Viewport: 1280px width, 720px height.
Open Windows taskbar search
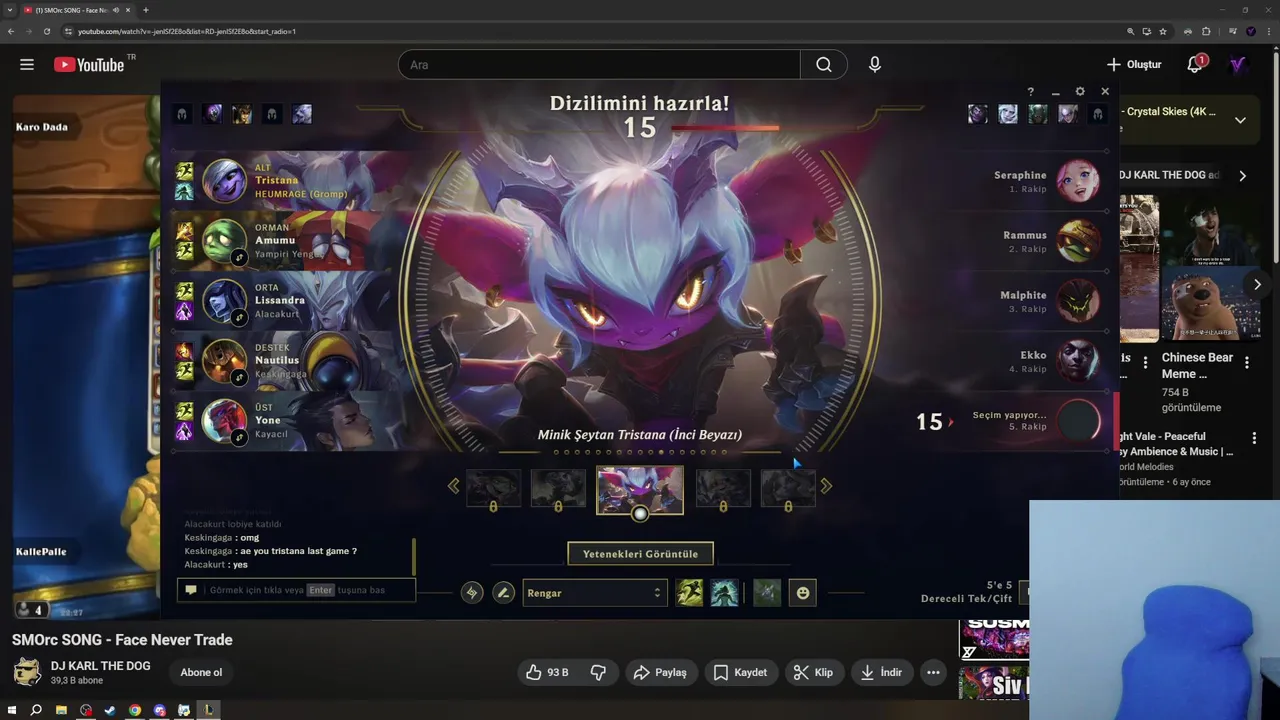pos(36,710)
